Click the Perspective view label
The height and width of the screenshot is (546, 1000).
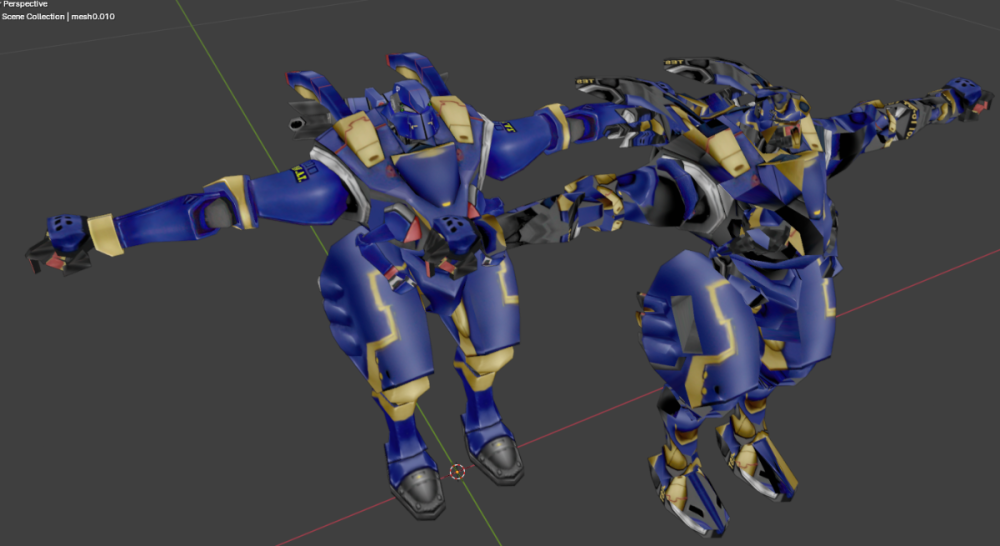coord(25,5)
